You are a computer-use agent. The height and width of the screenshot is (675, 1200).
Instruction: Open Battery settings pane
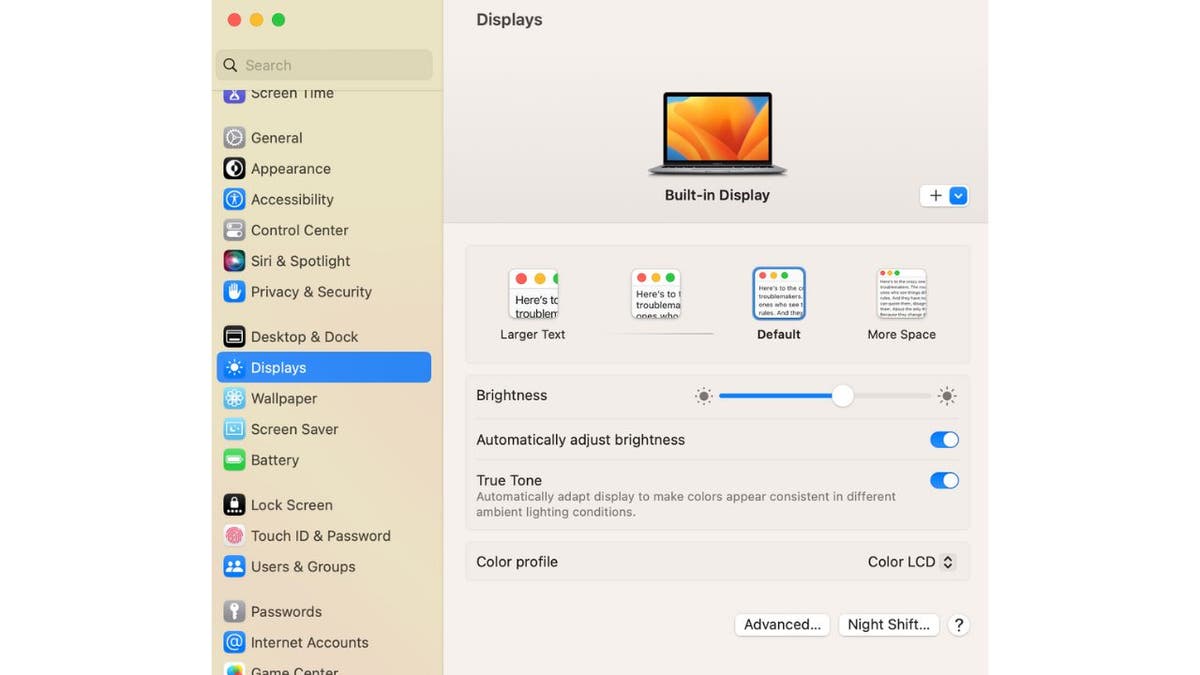324,460
